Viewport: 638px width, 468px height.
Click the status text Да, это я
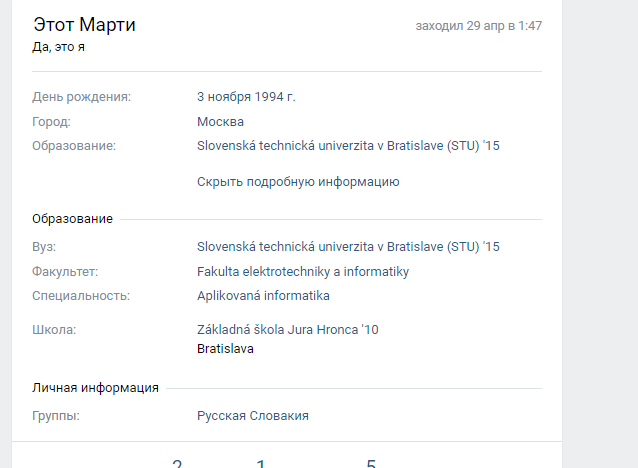65,46
